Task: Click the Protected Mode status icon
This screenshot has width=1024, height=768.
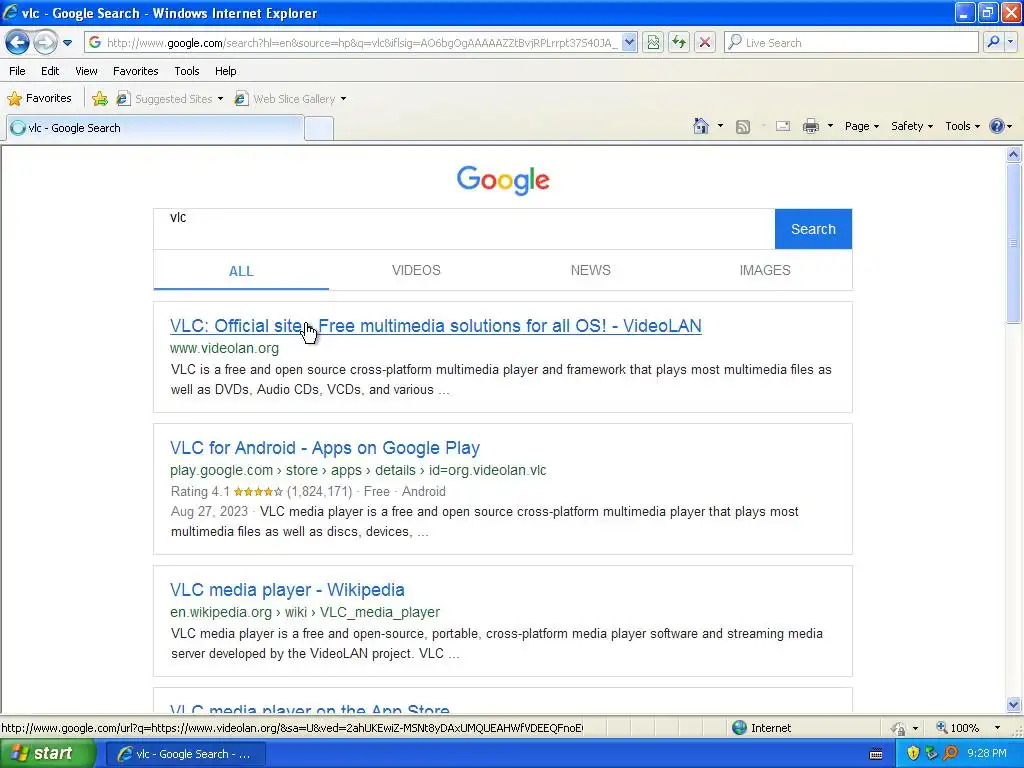Action: point(899,728)
